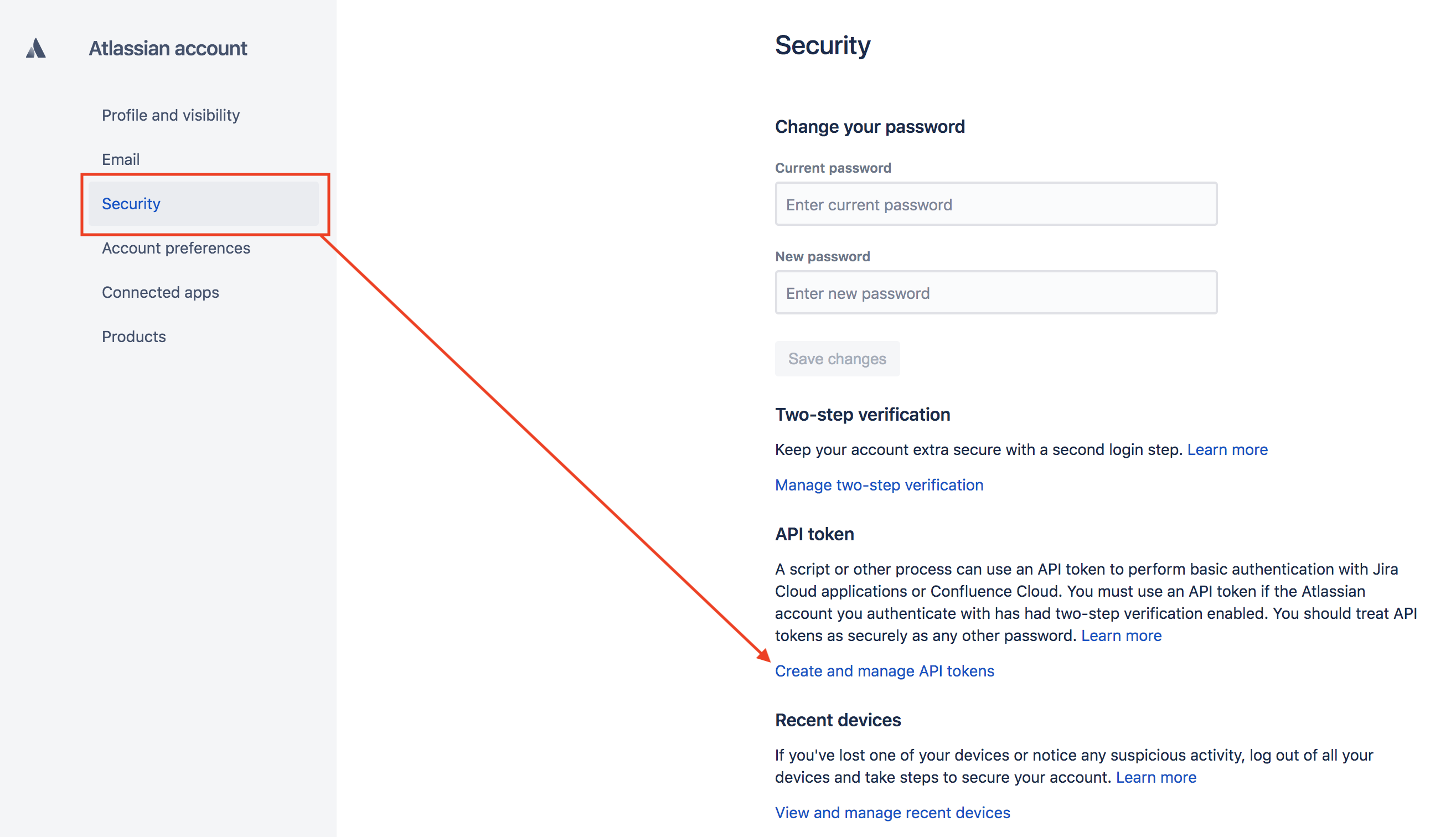
Task: Open Account preferences
Action: 176,248
